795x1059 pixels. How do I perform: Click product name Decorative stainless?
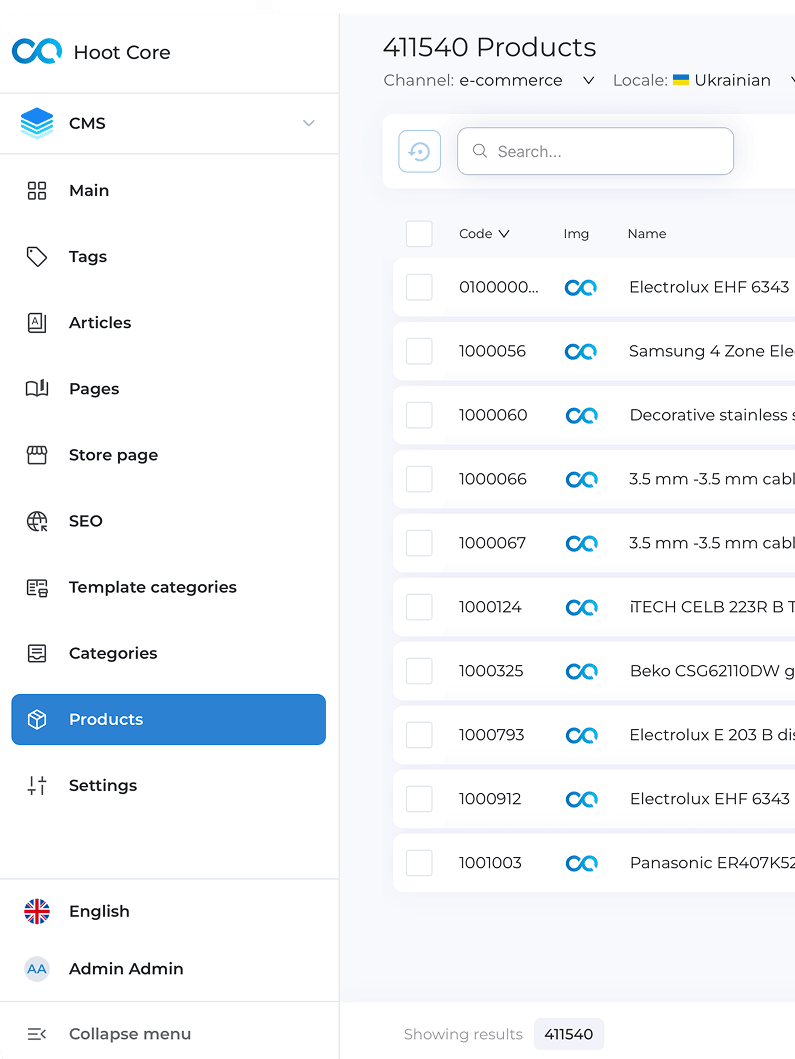tap(712, 415)
